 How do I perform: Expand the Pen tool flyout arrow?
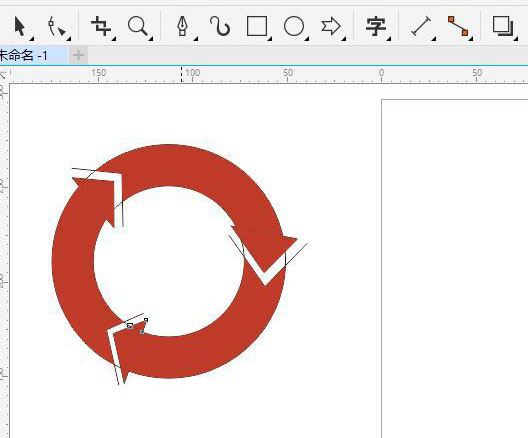[196, 39]
